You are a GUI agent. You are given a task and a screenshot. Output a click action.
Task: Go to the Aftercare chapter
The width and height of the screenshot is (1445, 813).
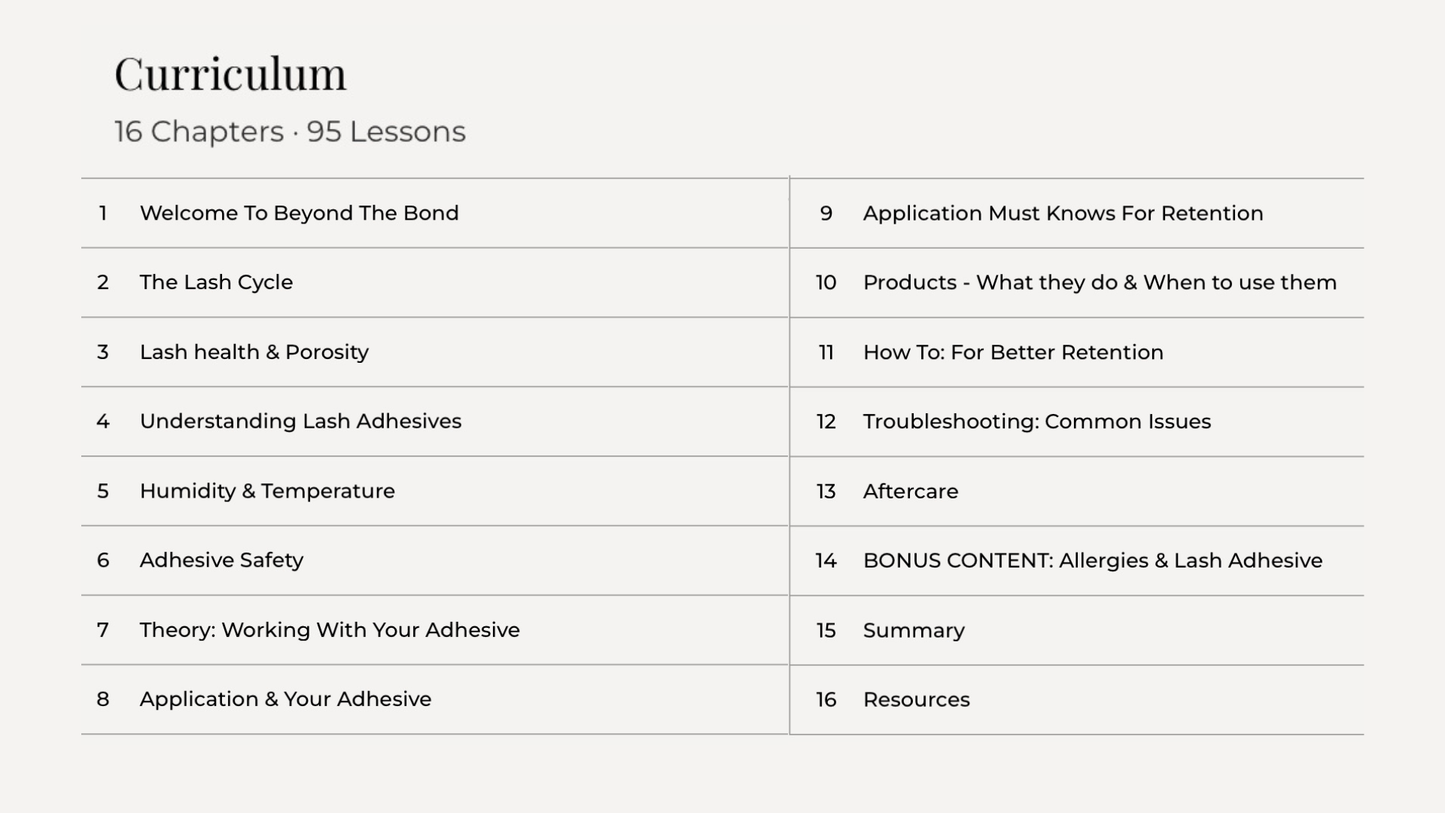910,491
